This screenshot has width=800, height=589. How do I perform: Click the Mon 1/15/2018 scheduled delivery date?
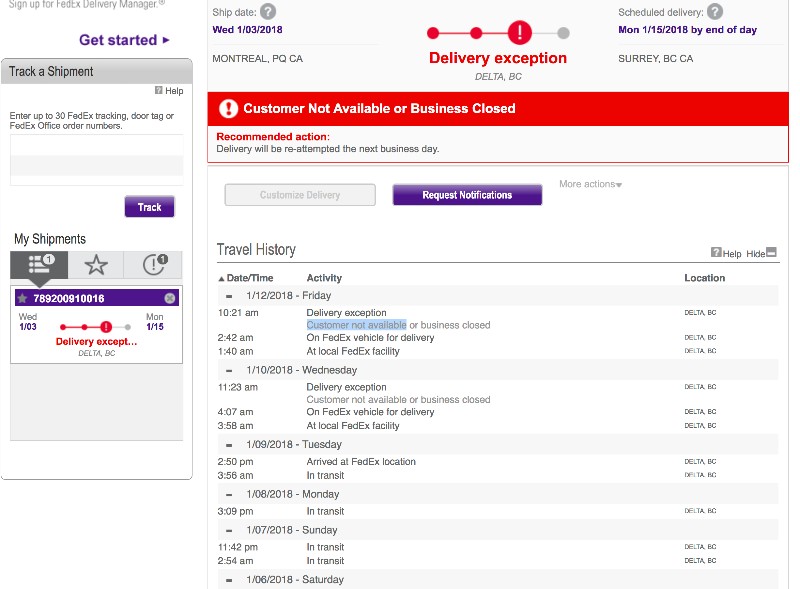[x=687, y=30]
